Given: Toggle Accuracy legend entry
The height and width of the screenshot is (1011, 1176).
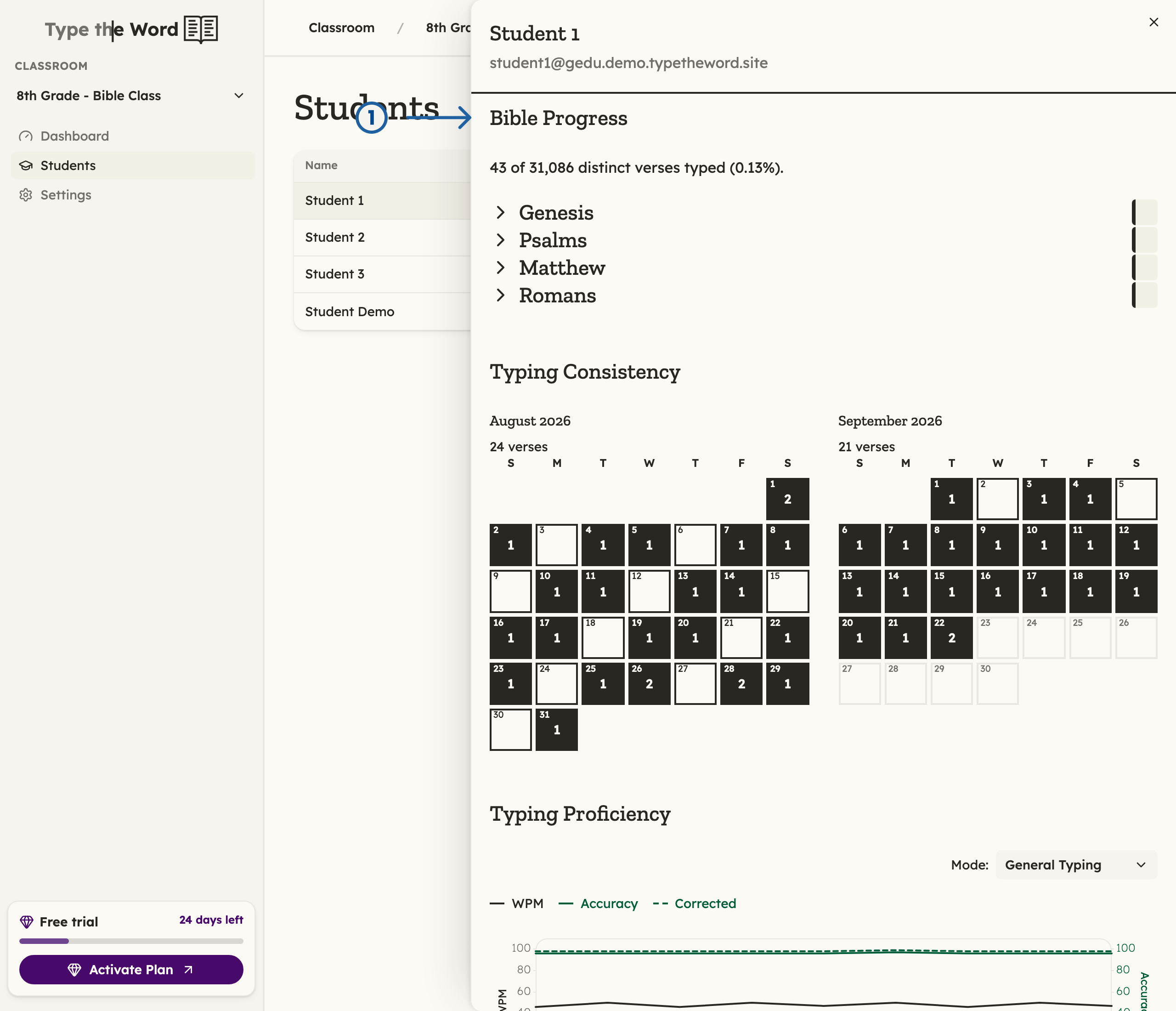Looking at the screenshot, I should (x=598, y=903).
